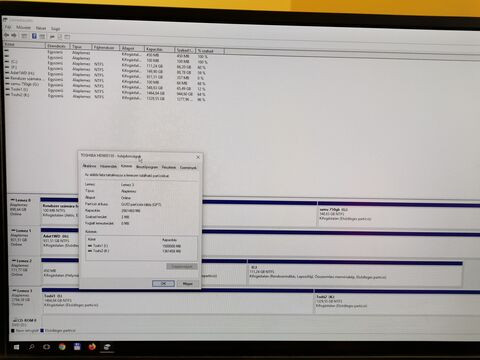
Task: Launch Firefox from the taskbar
Action: pos(92,347)
